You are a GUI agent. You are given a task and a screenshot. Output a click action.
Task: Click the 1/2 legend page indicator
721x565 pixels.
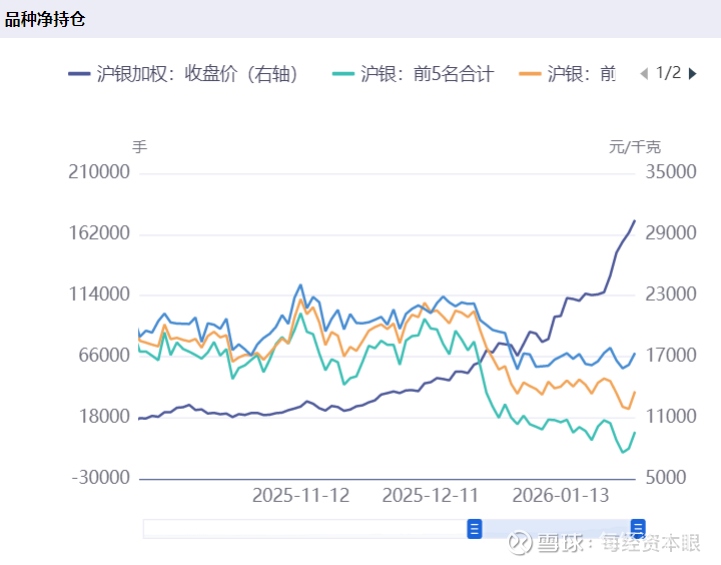point(668,73)
